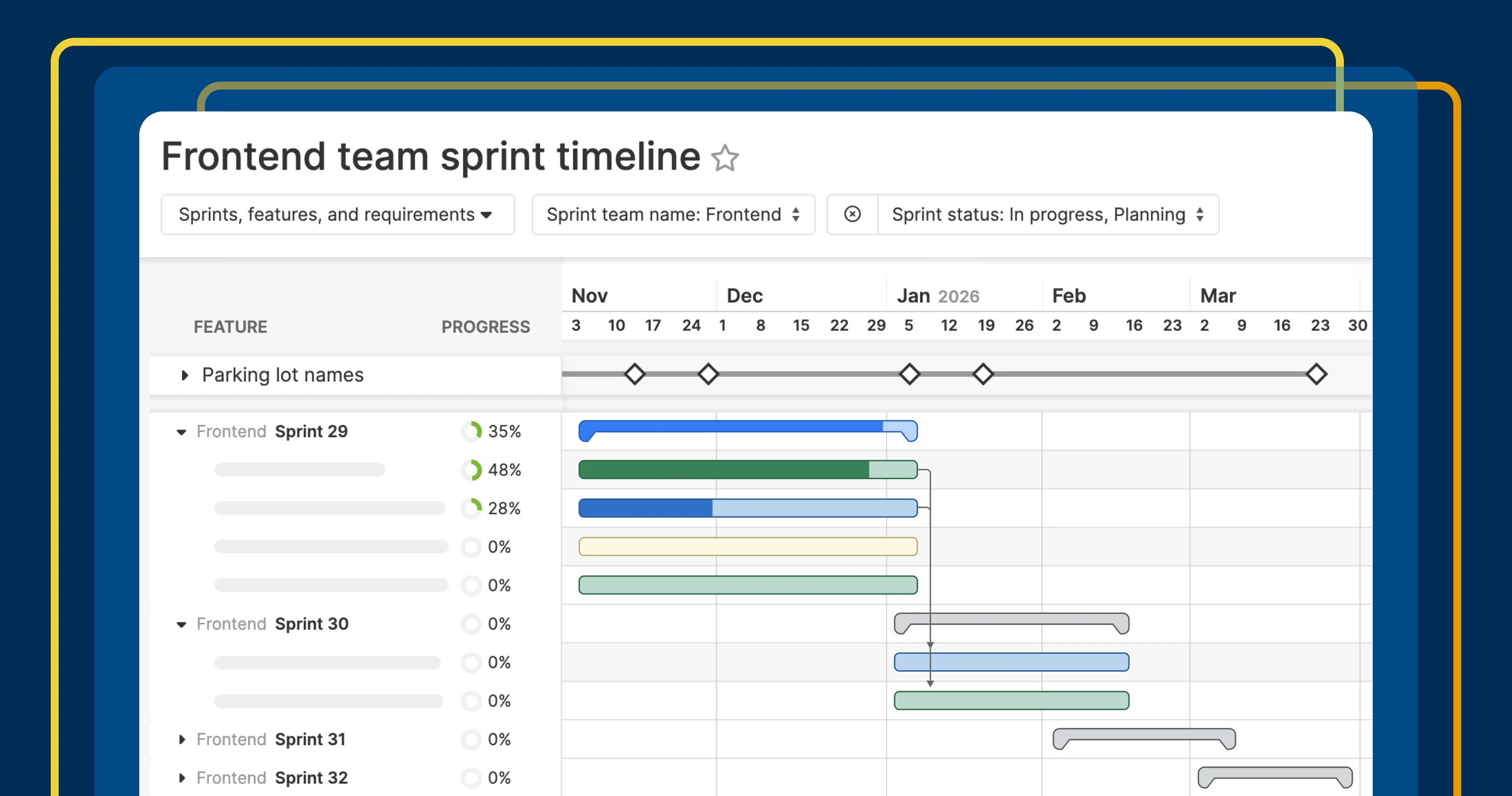Collapse the Frontend Sprint 29 group
This screenshot has height=796, width=1512.
[x=182, y=432]
